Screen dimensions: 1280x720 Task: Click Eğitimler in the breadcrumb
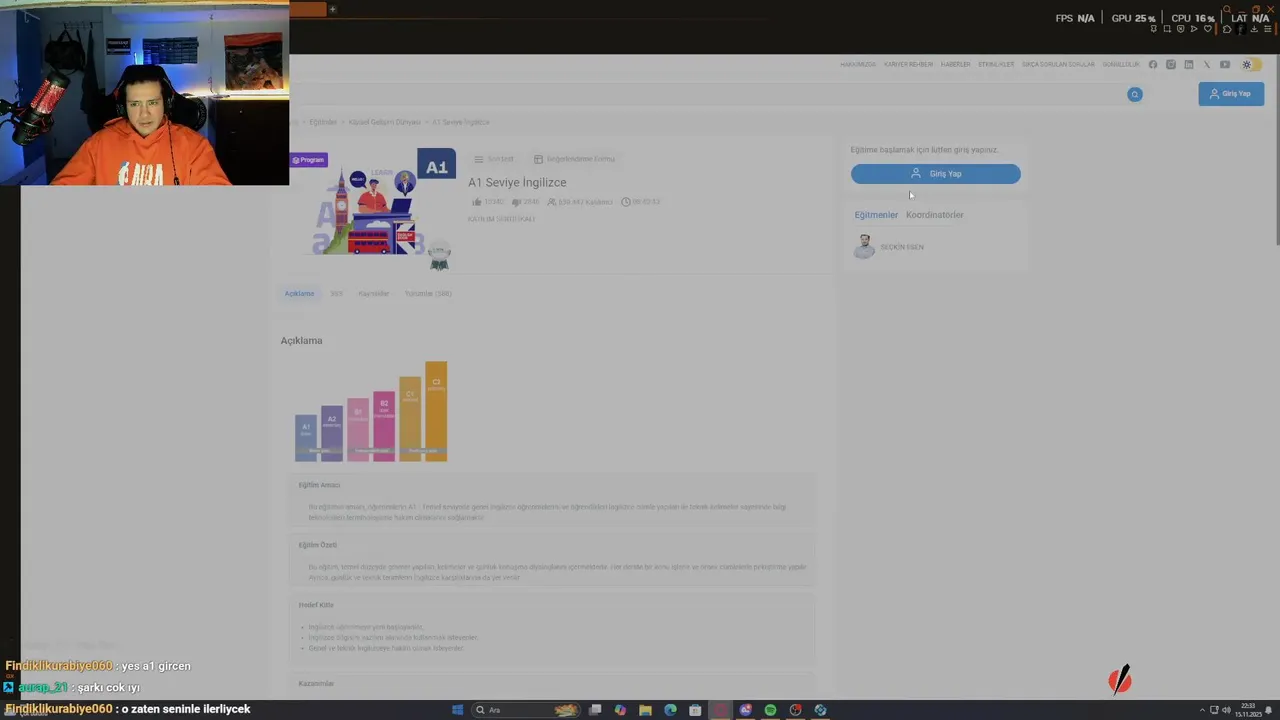click(323, 122)
